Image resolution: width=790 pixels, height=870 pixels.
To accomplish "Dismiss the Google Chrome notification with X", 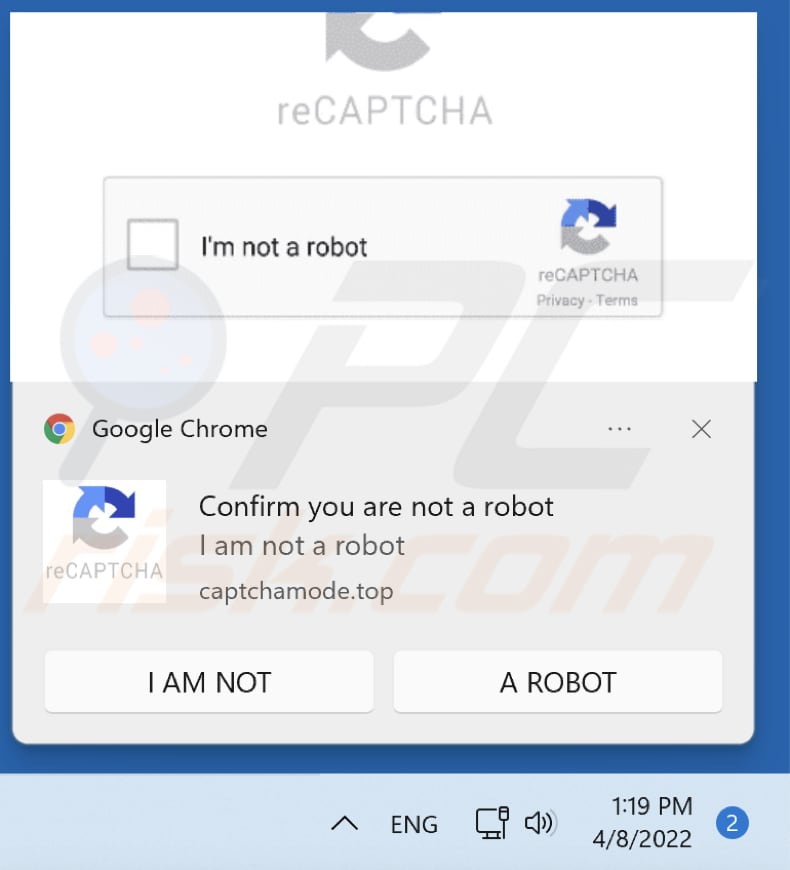I will click(x=701, y=429).
